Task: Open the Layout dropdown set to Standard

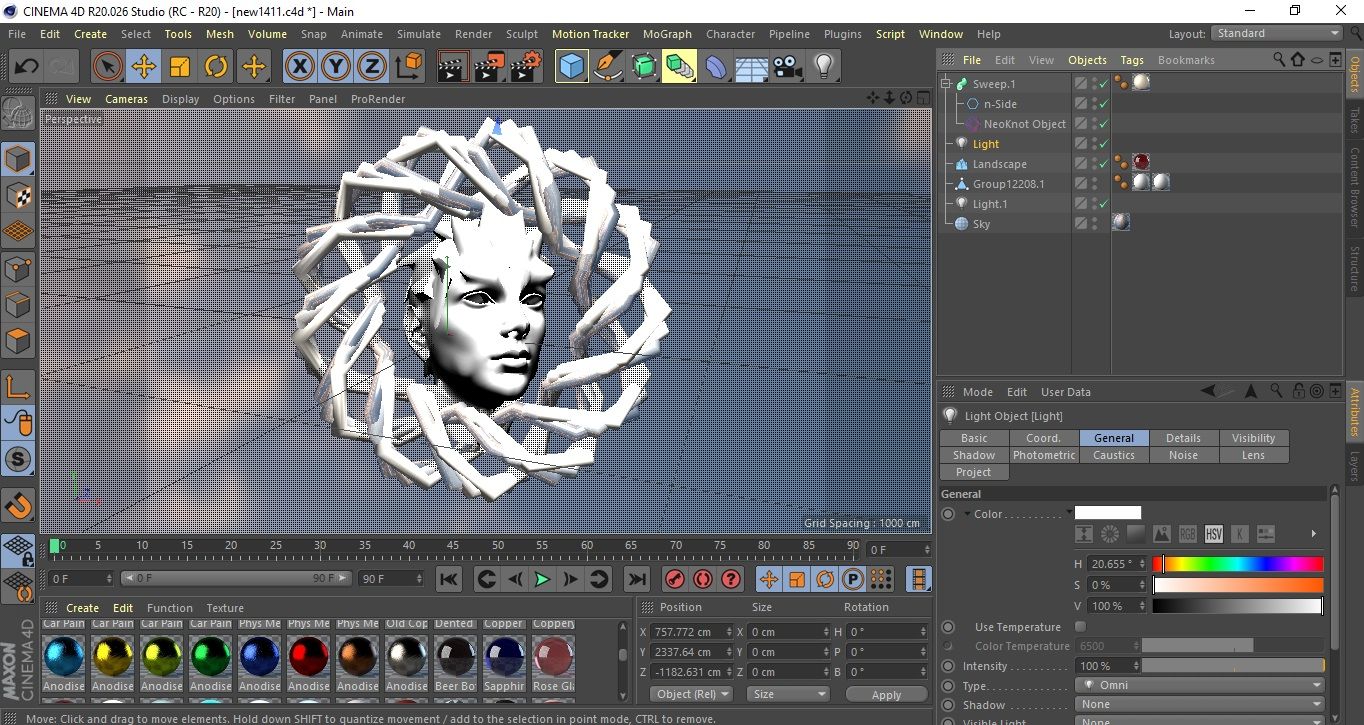Action: coord(1276,33)
